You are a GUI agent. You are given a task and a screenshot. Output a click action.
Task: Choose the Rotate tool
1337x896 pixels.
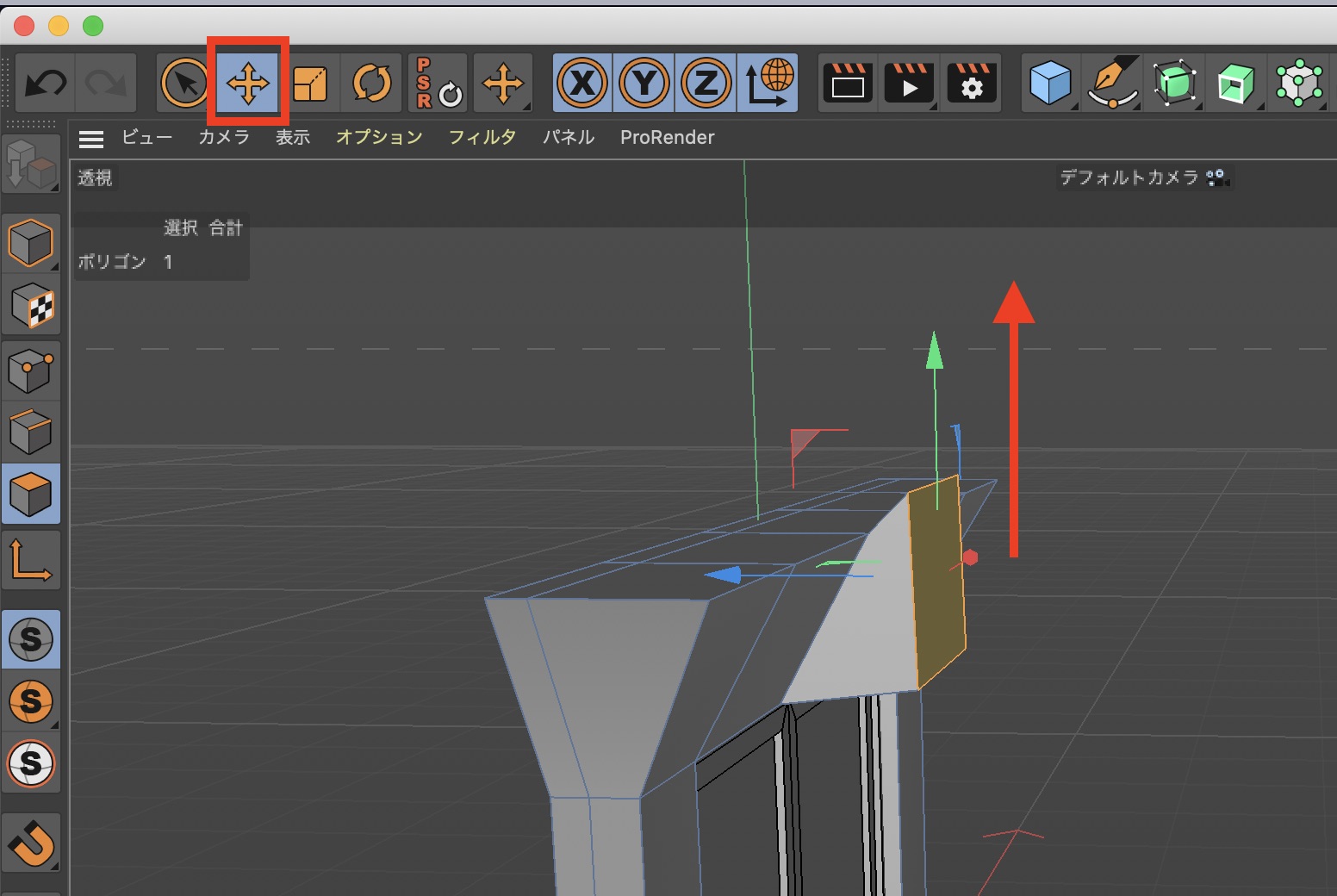click(372, 84)
